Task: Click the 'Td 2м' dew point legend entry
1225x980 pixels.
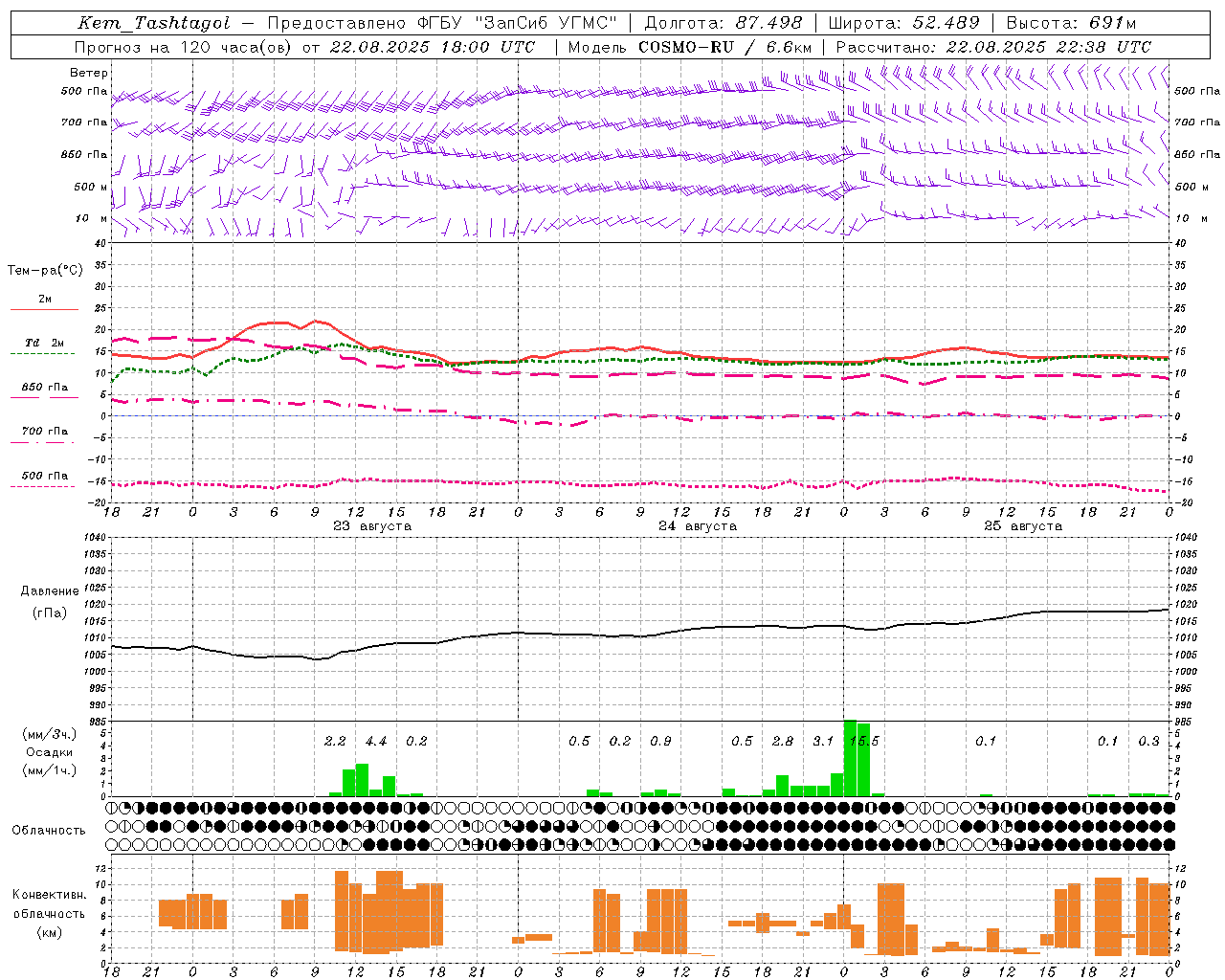Action: click(x=44, y=343)
